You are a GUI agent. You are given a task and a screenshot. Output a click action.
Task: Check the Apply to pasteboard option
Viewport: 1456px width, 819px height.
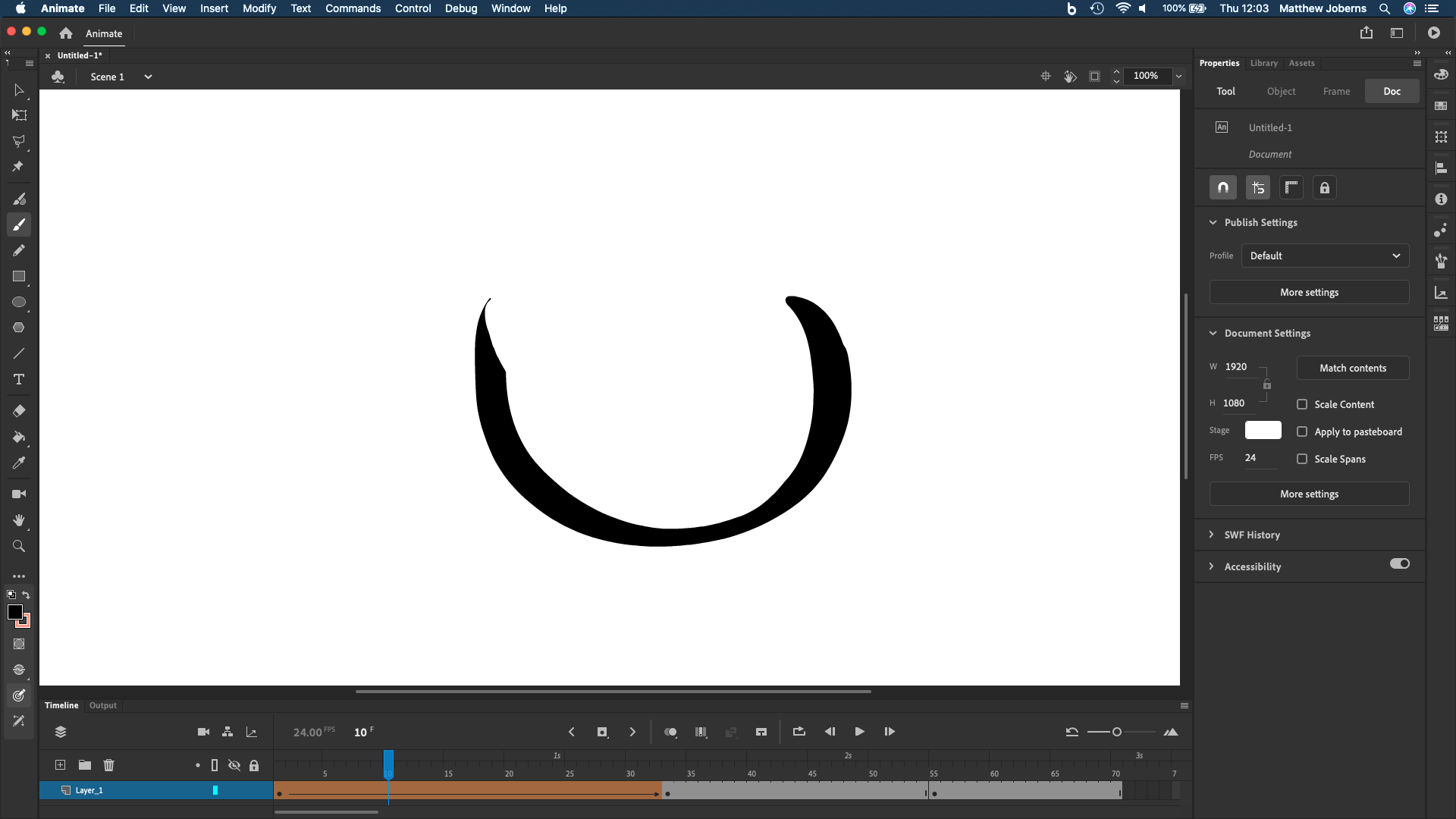click(x=1303, y=431)
